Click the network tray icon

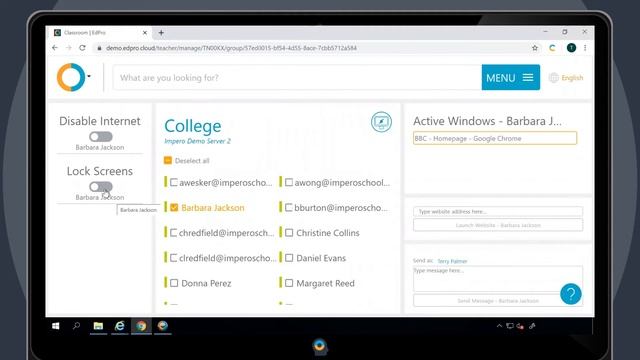tap(510, 326)
